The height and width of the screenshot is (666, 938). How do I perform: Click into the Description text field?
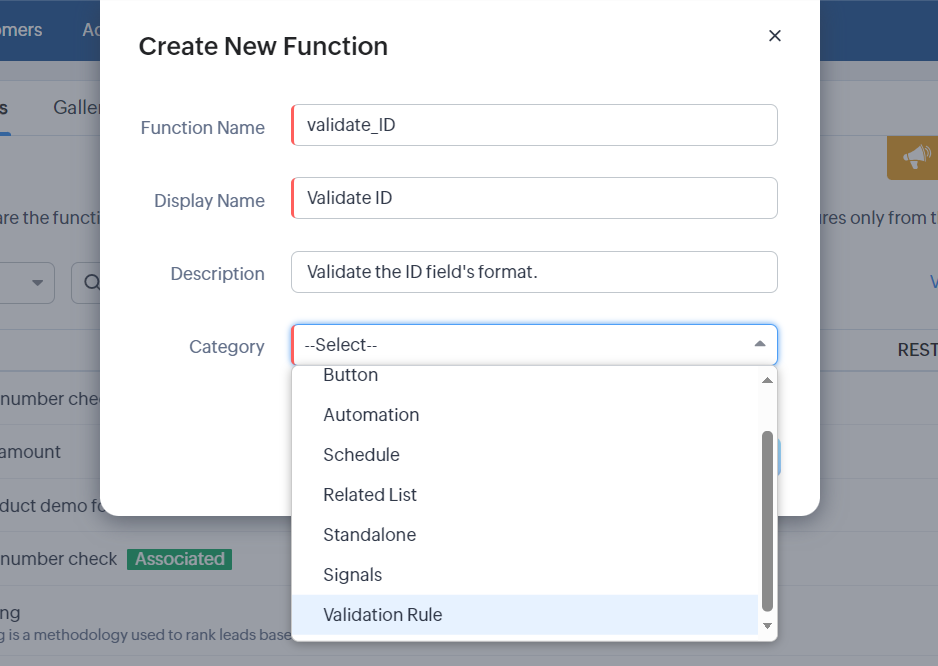click(x=534, y=272)
